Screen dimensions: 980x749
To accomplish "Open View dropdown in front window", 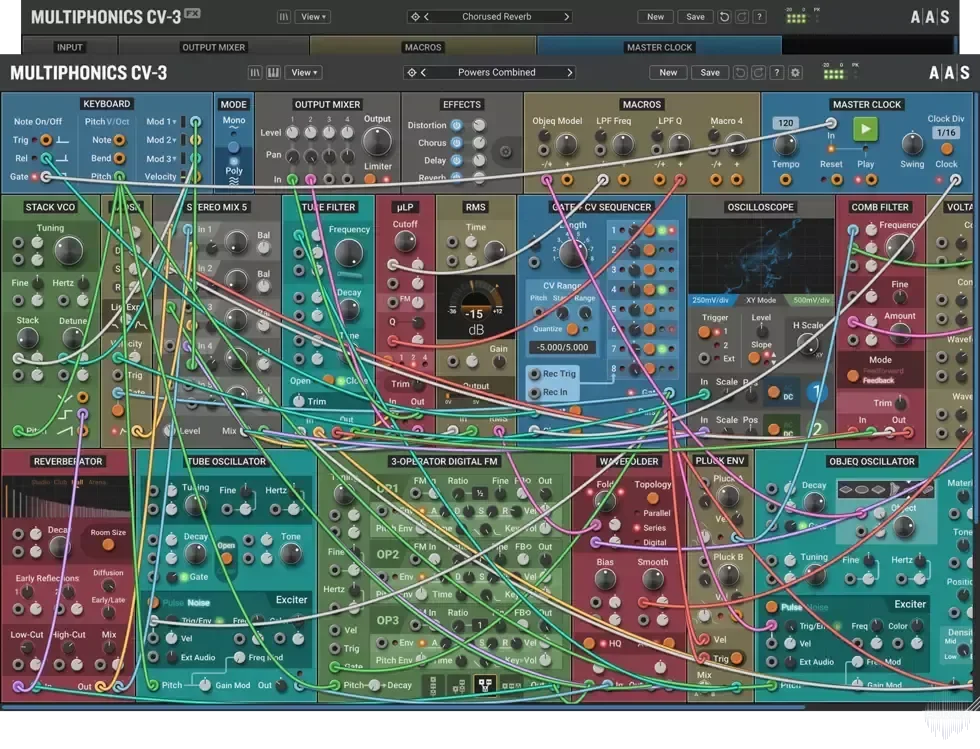I will tap(304, 73).
